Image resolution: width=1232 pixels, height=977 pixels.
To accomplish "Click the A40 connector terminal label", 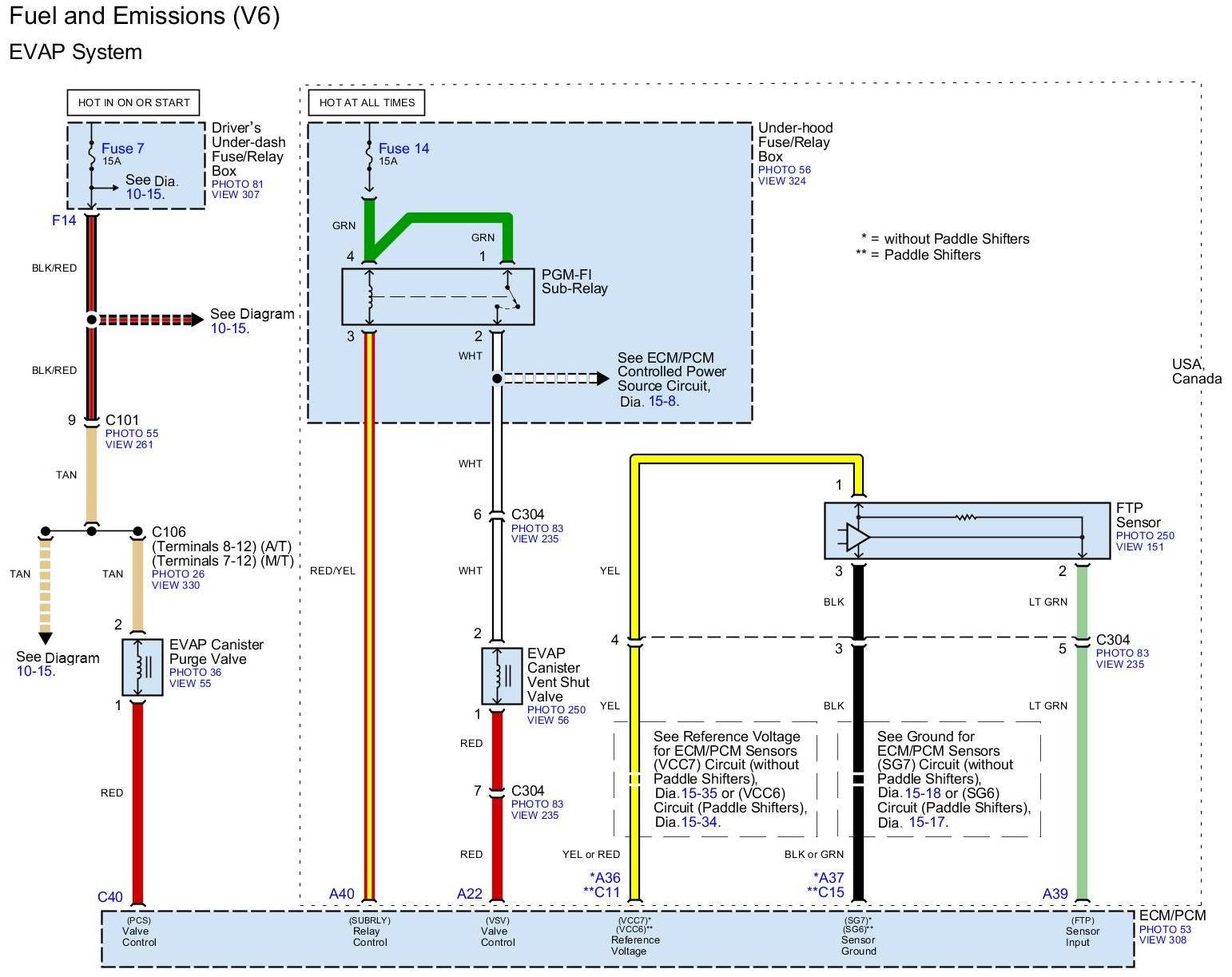I will click(x=341, y=894).
